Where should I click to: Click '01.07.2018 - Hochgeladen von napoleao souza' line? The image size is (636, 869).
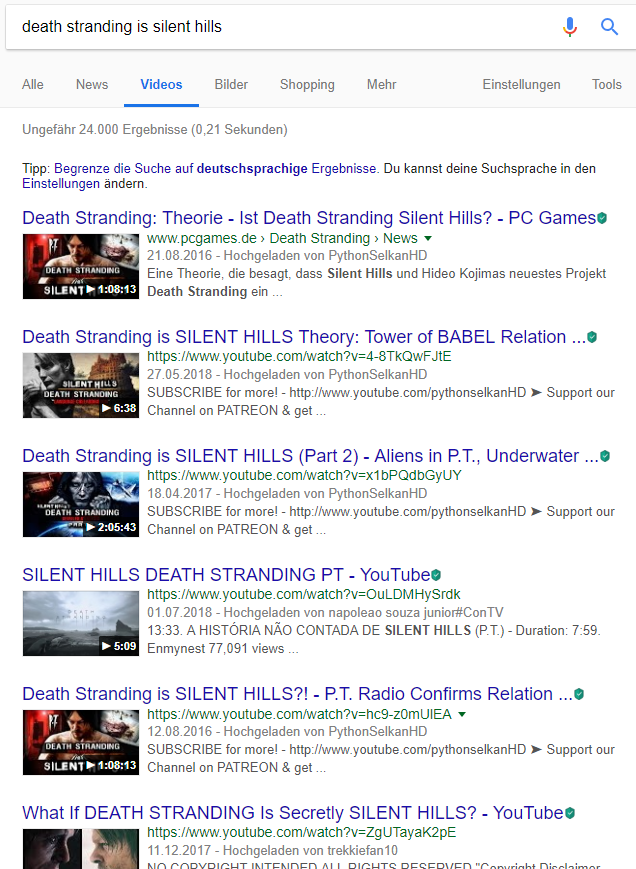click(325, 612)
